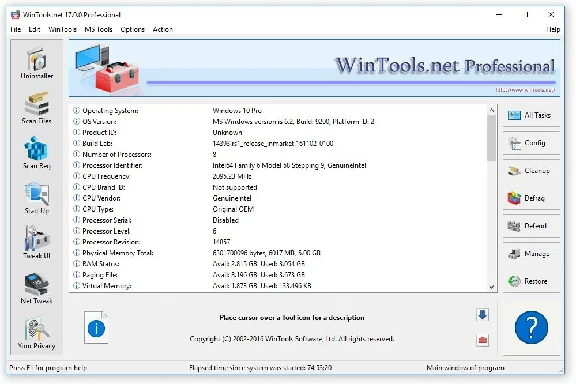This screenshot has height=384, width=576.
Task: Open the Net Tweak tool
Action: coord(36,288)
